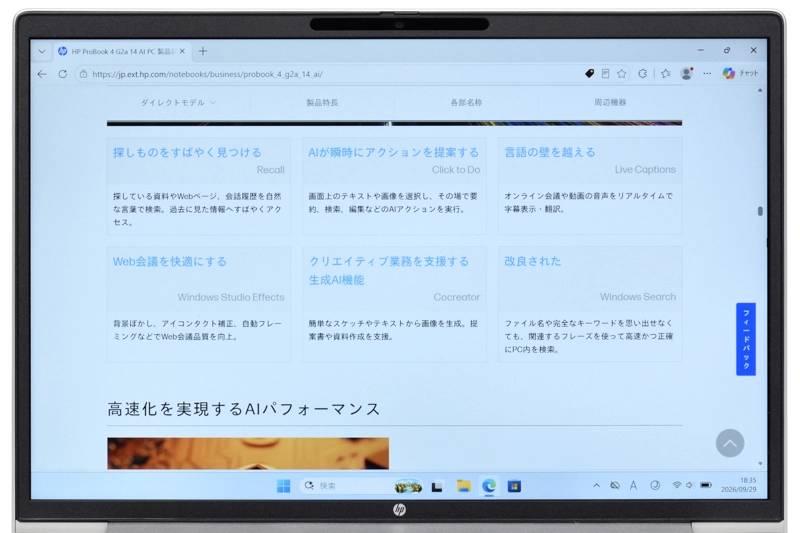Open the immersive reader icon in address bar
This screenshot has height=533, width=800.
(x=606, y=74)
